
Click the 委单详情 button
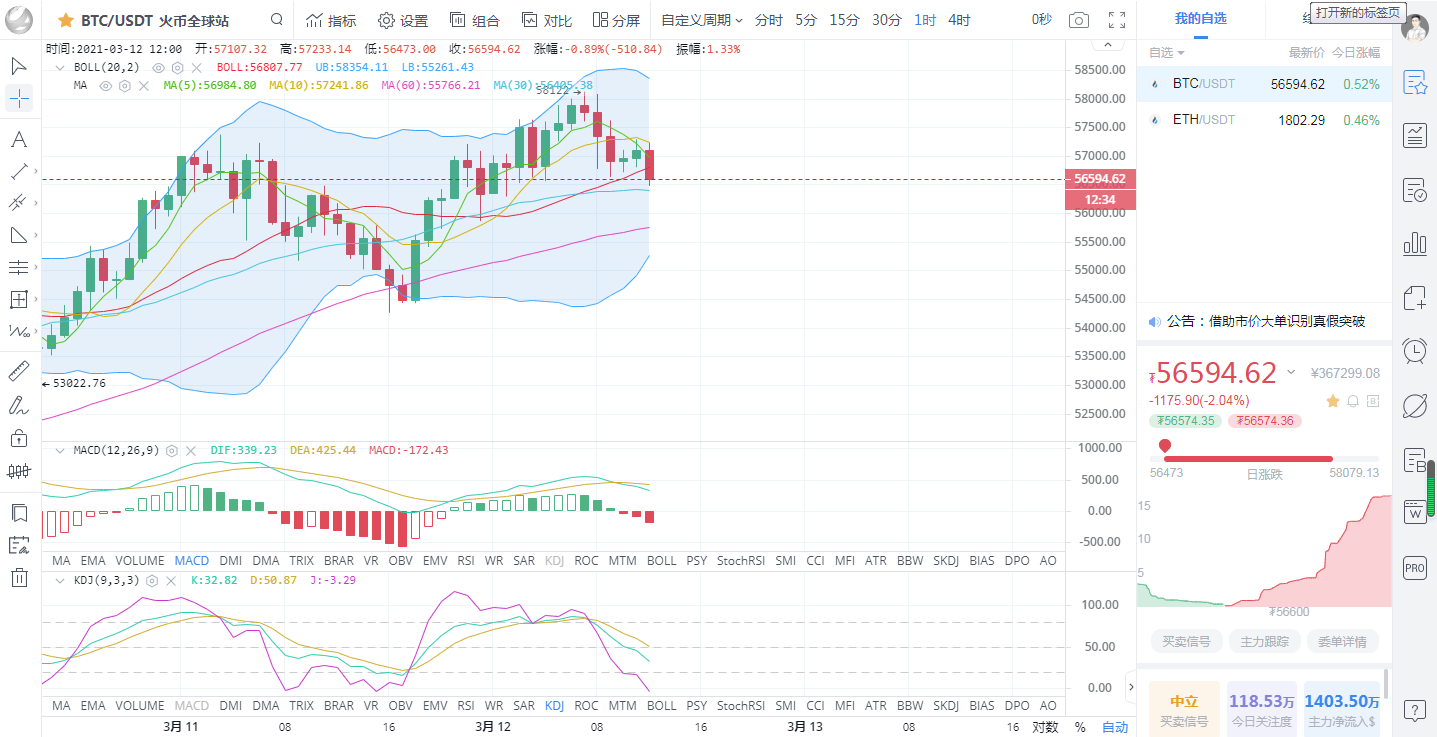pyautogui.click(x=1342, y=641)
